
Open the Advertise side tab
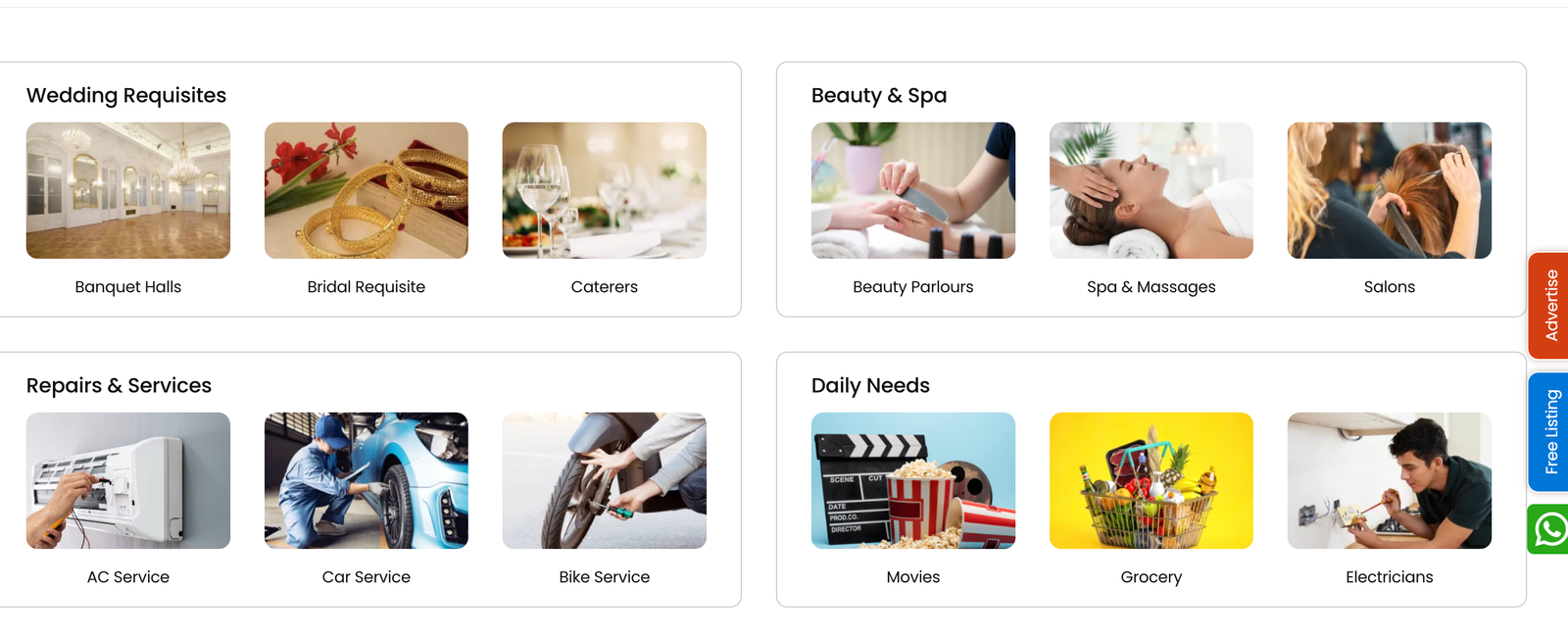coord(1548,306)
